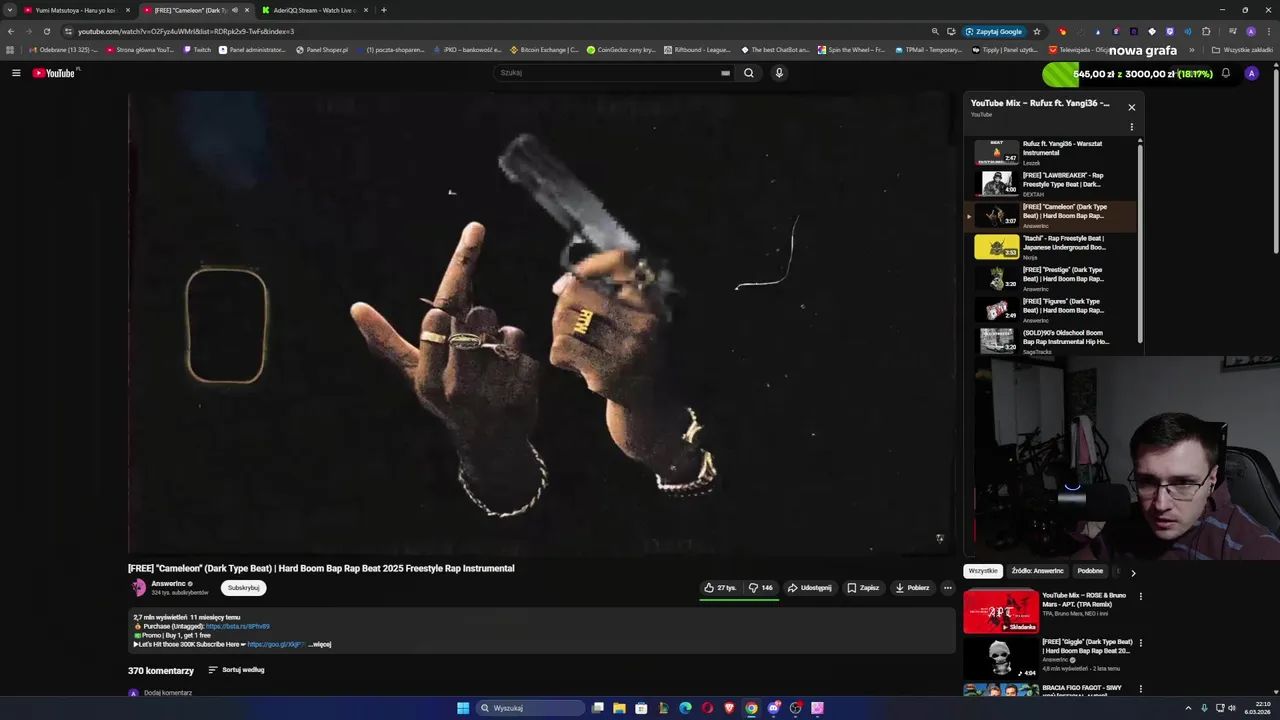Go to YouTube home via logo
Screen dimensions: 1280x720
click(x=54, y=73)
